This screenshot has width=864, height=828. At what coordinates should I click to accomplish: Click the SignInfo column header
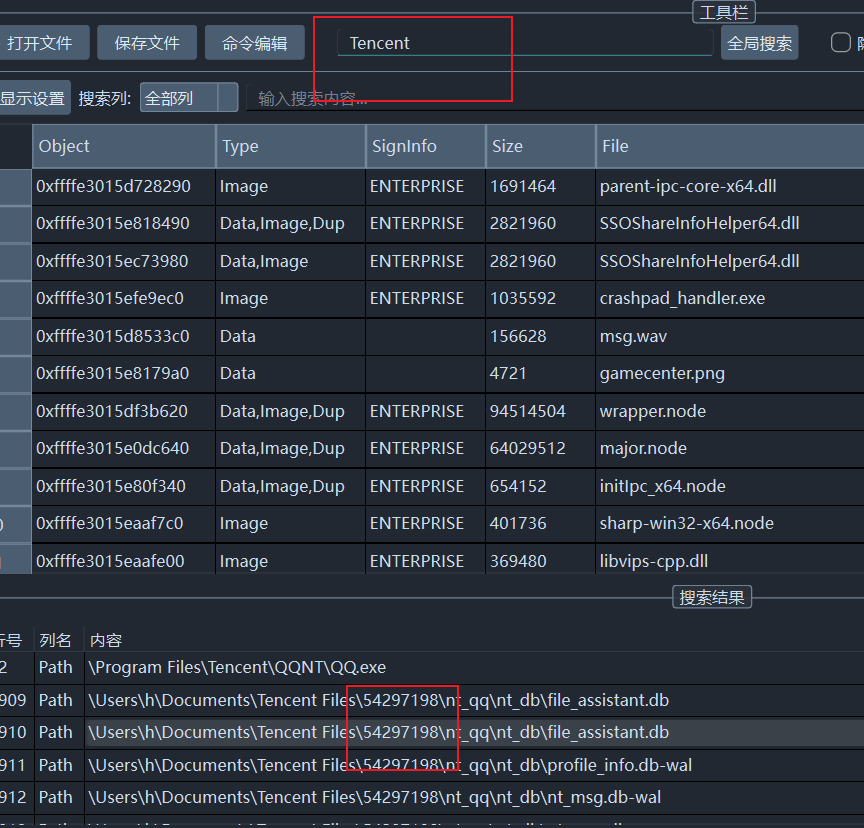point(425,146)
